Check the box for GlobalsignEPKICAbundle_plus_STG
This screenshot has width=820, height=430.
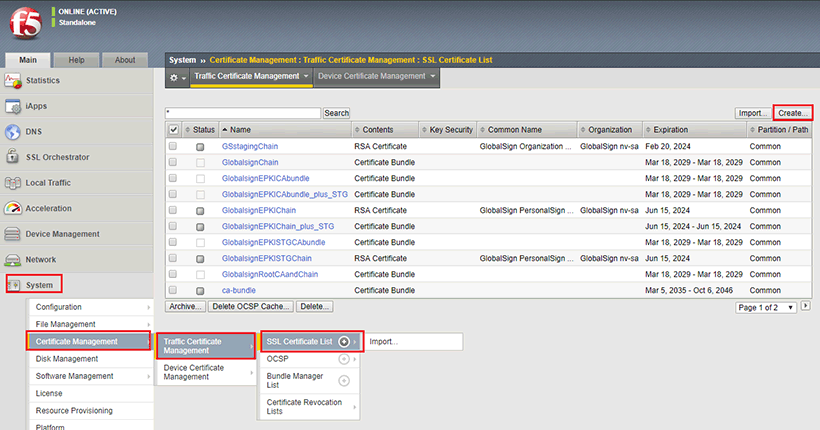173,194
